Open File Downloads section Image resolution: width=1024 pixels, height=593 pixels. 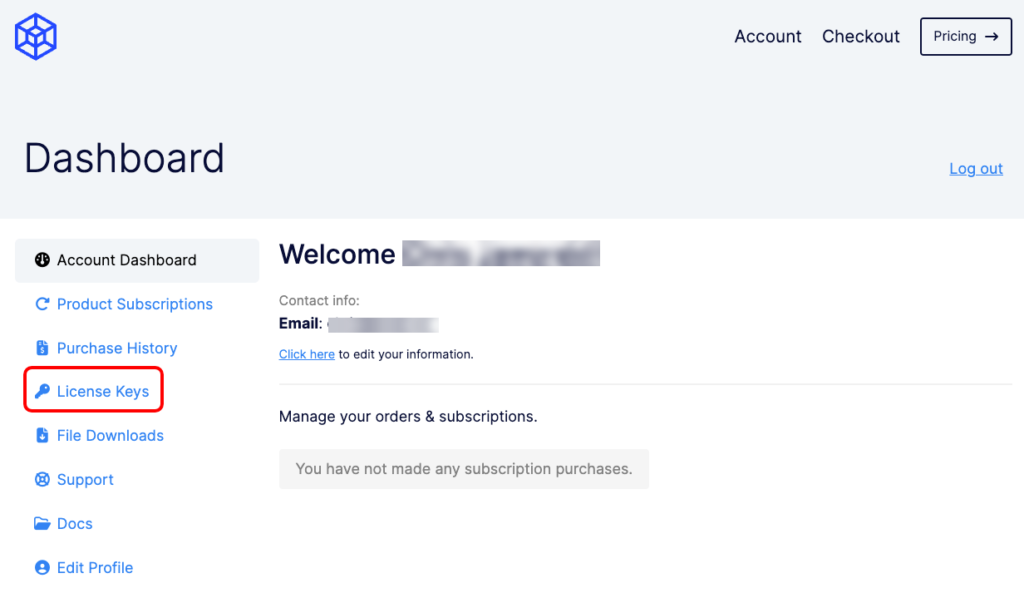(110, 435)
